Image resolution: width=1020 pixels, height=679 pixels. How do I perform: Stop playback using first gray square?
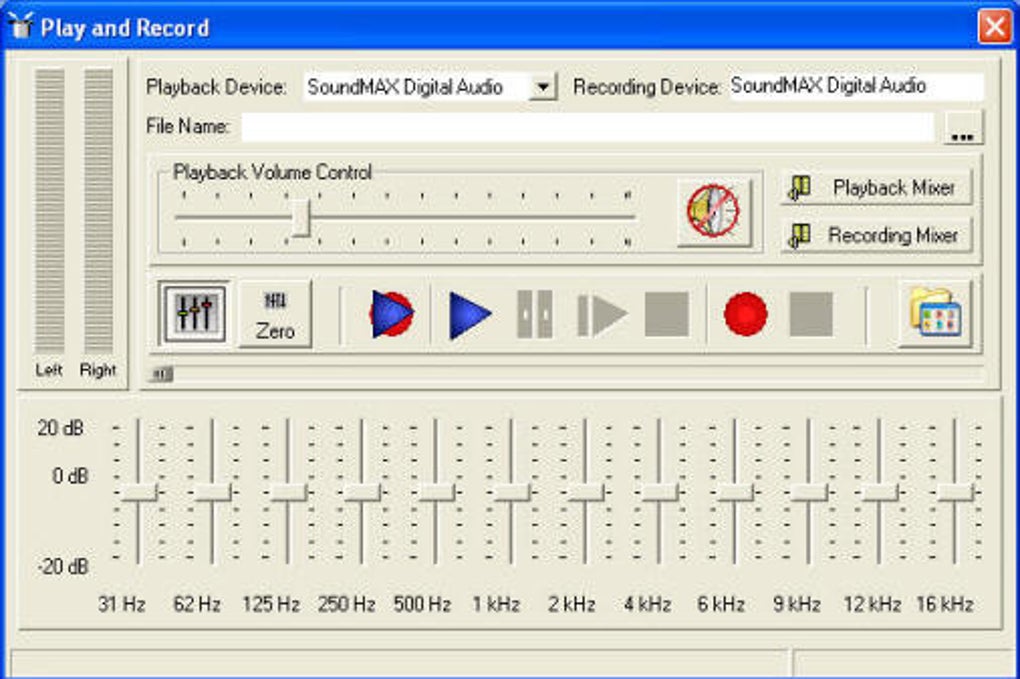click(666, 315)
